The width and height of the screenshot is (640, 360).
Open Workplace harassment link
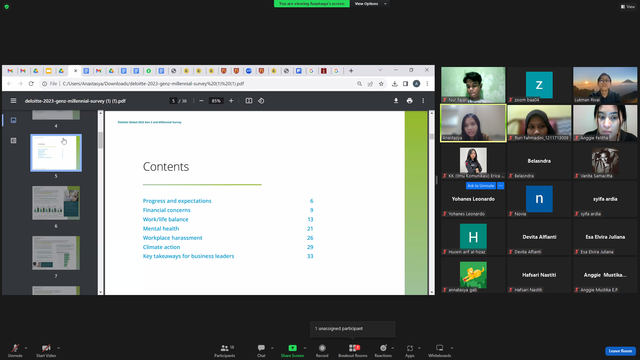(172, 238)
